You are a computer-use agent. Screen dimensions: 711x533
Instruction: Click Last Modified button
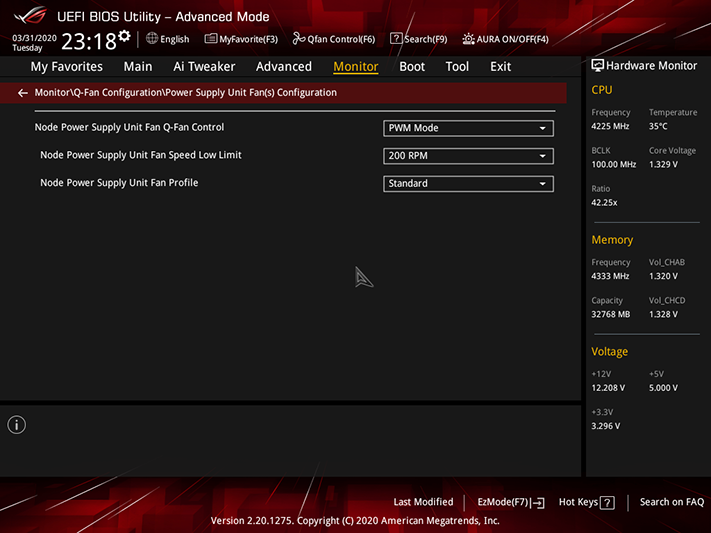pyautogui.click(x=423, y=502)
